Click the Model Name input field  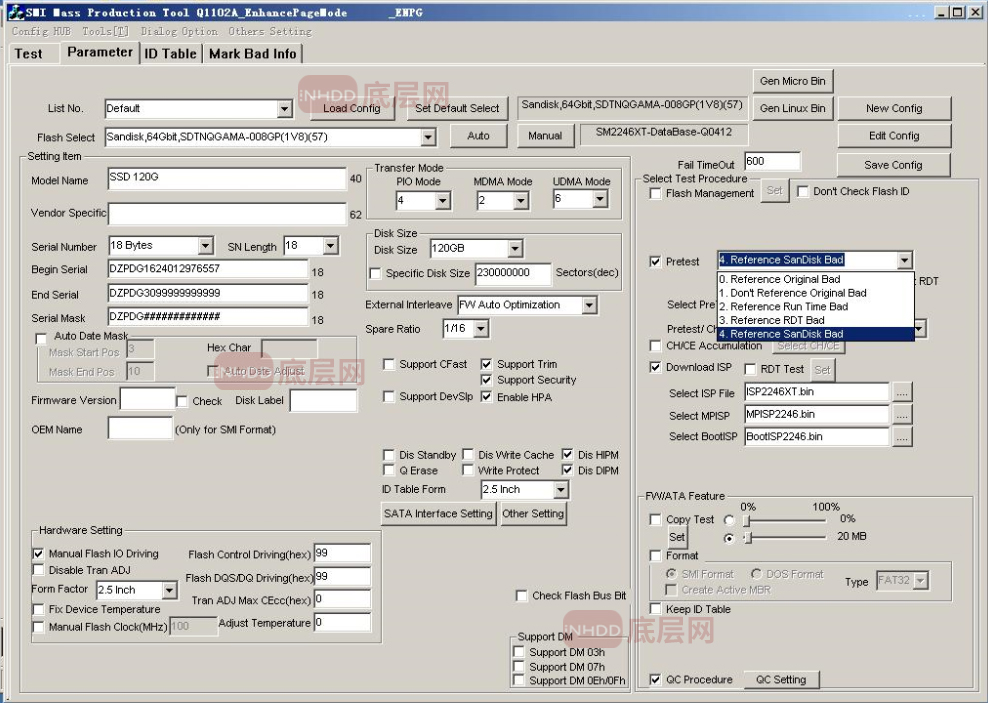click(227, 179)
